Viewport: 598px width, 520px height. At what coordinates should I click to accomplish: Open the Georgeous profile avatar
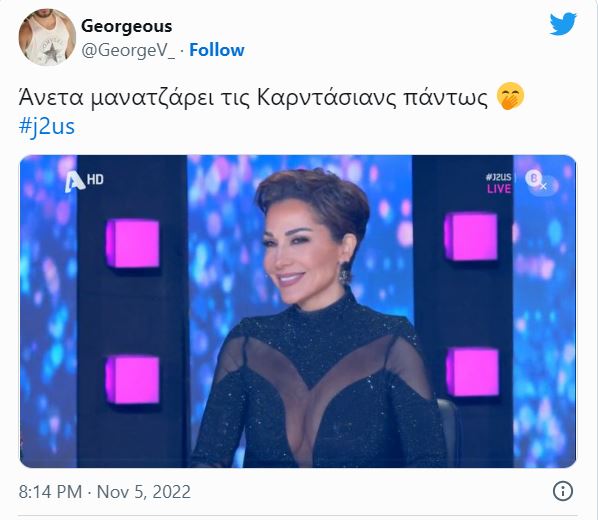point(47,37)
